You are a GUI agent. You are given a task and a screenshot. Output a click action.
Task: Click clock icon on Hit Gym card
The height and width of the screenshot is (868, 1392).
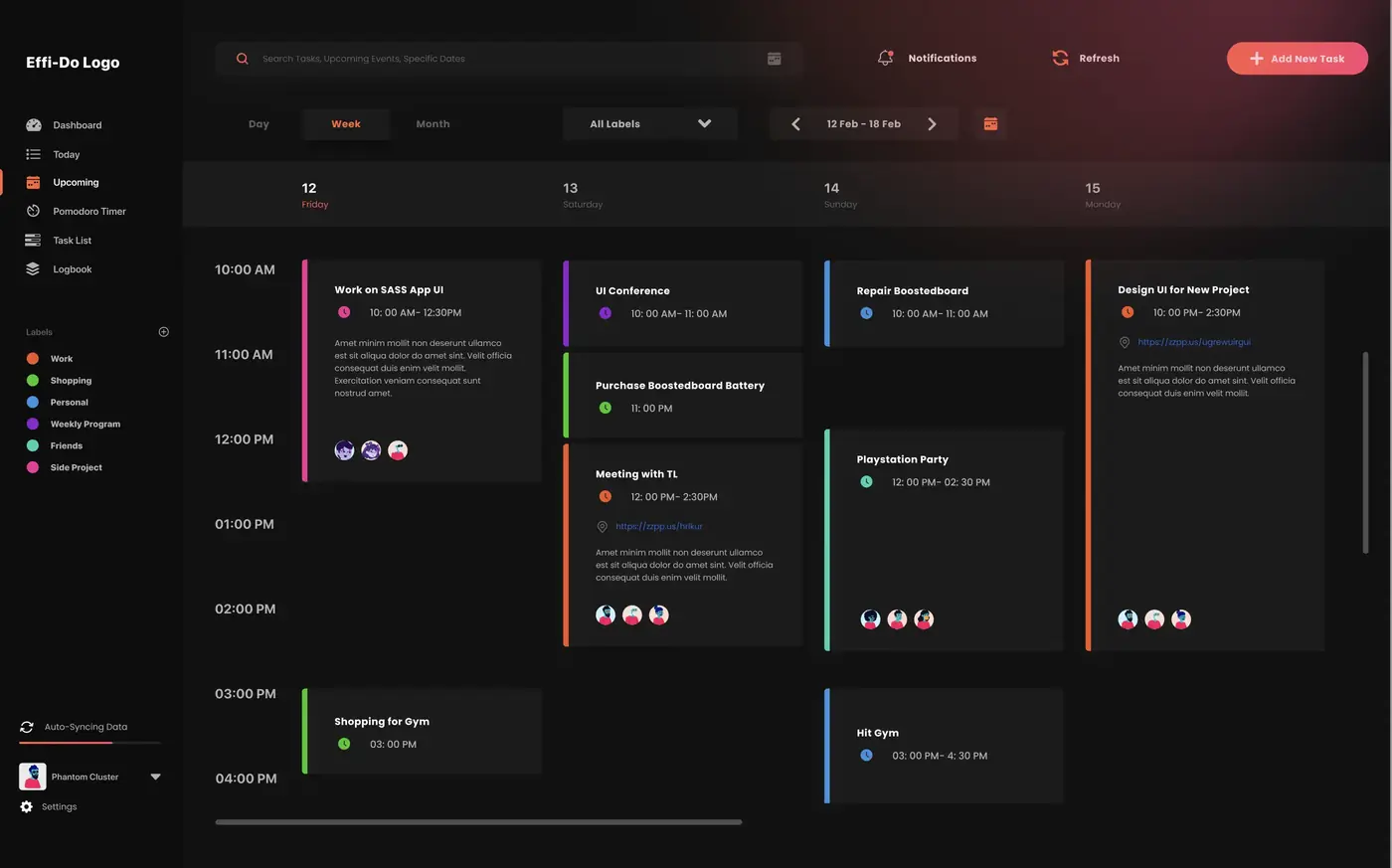pyautogui.click(x=866, y=756)
